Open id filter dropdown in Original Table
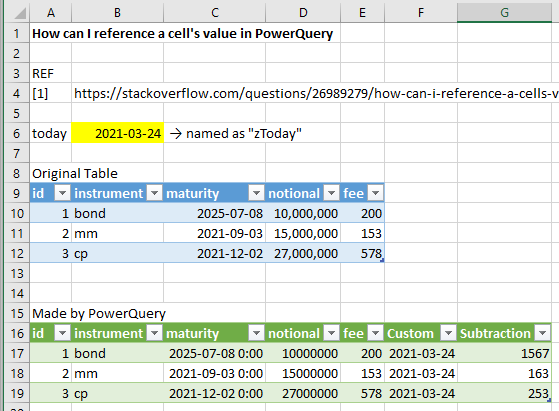The width and height of the screenshot is (559, 411). (62, 193)
